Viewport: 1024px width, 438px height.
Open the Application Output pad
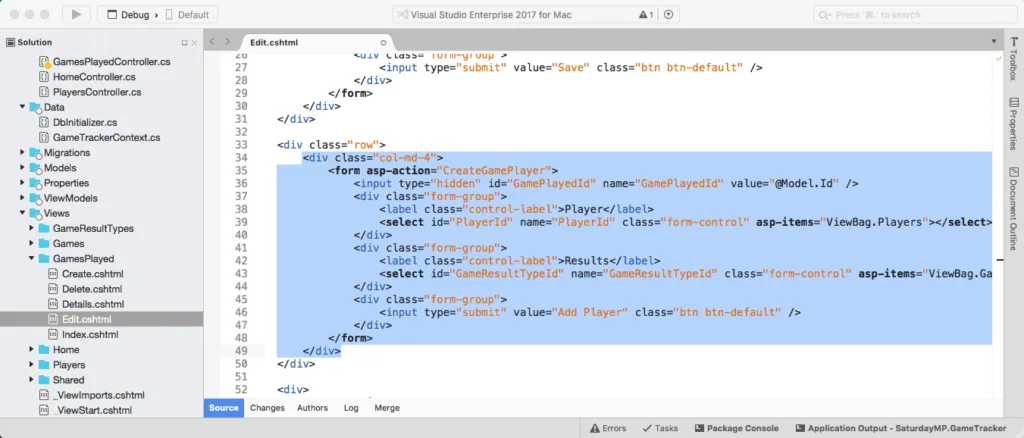tap(901, 428)
